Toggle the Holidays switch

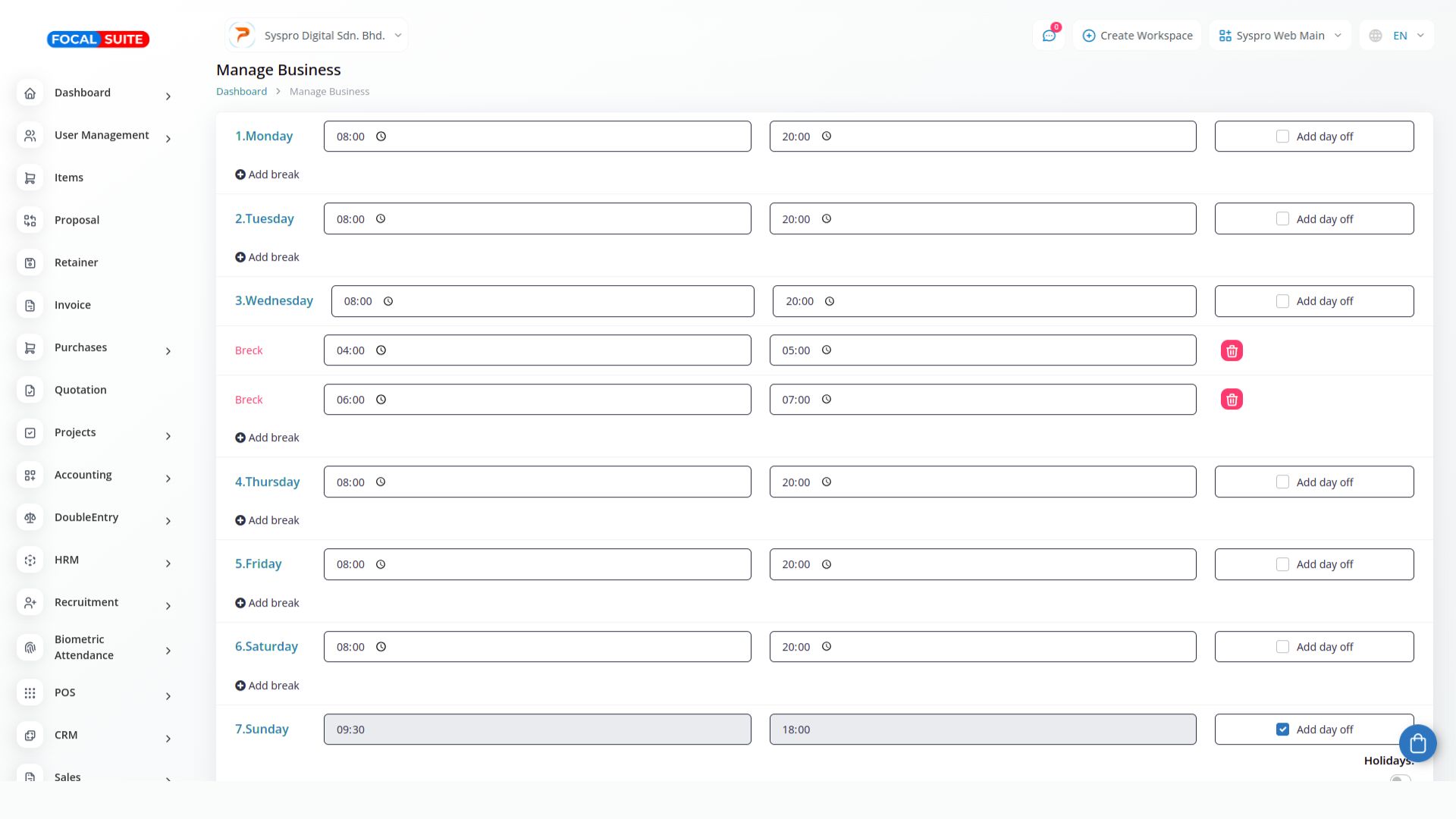pos(1400,779)
